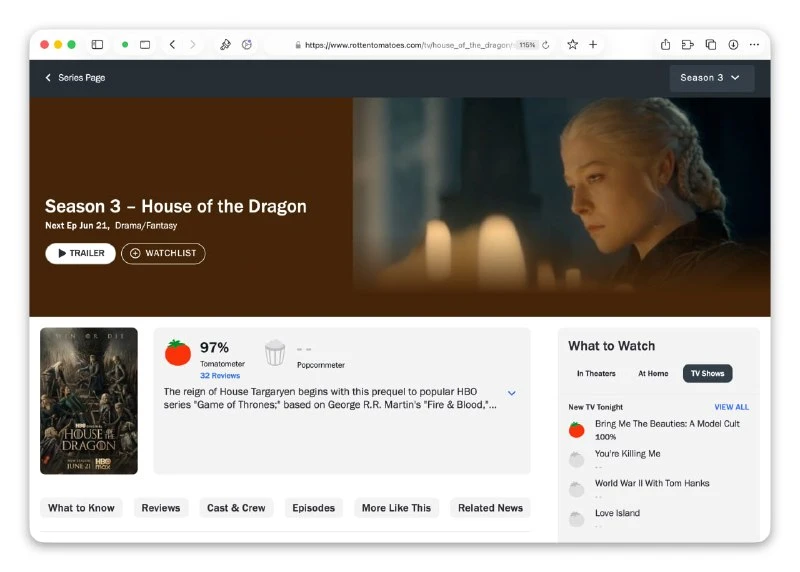
Task: Open the tab overview rectangle icon
Action: click(145, 44)
